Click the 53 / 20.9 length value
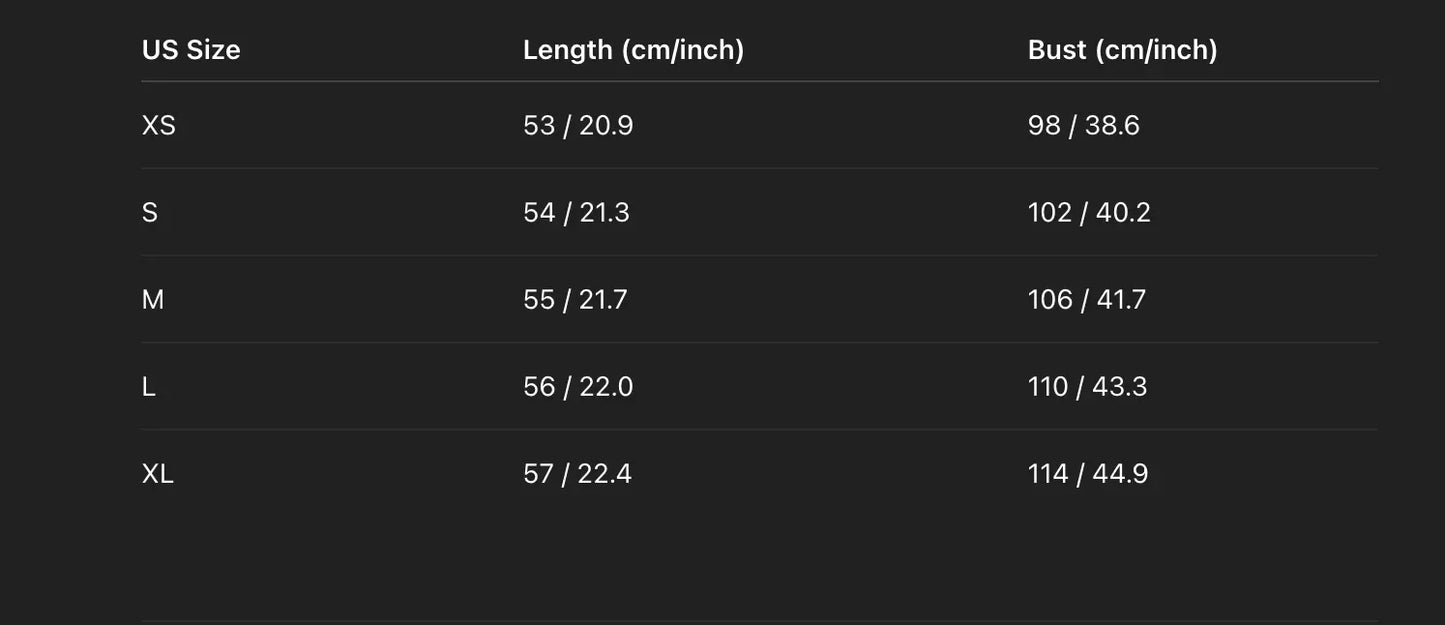The width and height of the screenshot is (1445, 625). point(578,126)
